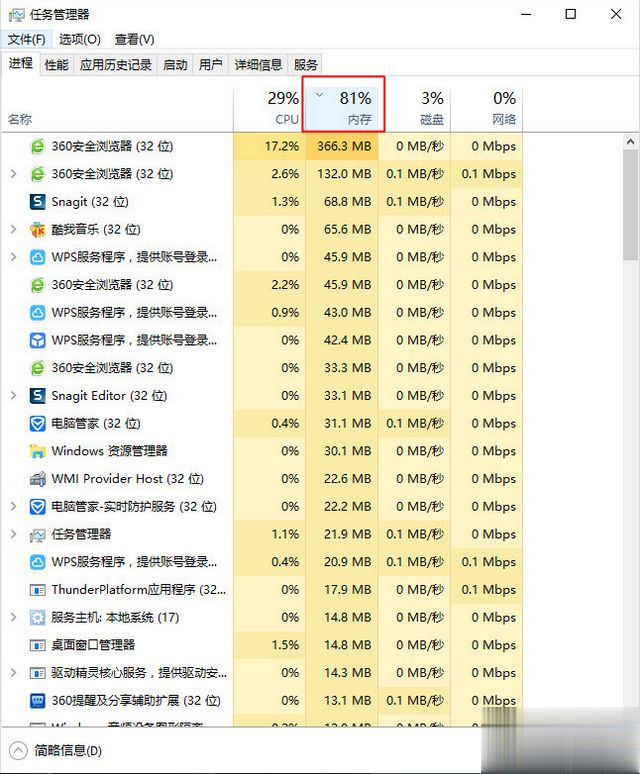Click the 360 browser icon using 2.2% CPU
The width and height of the screenshot is (640, 774).
tap(38, 285)
